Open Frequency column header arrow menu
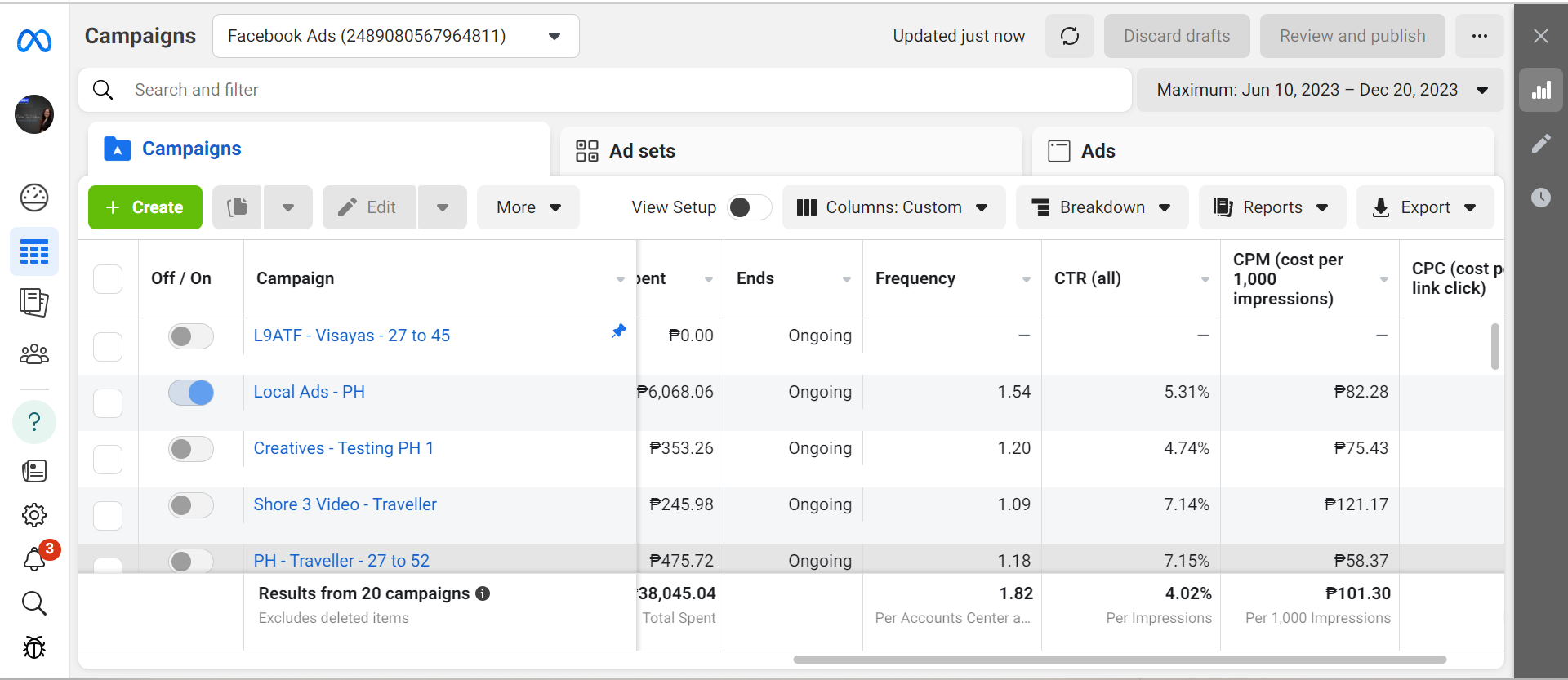This screenshot has width=1568, height=680. click(x=1027, y=279)
